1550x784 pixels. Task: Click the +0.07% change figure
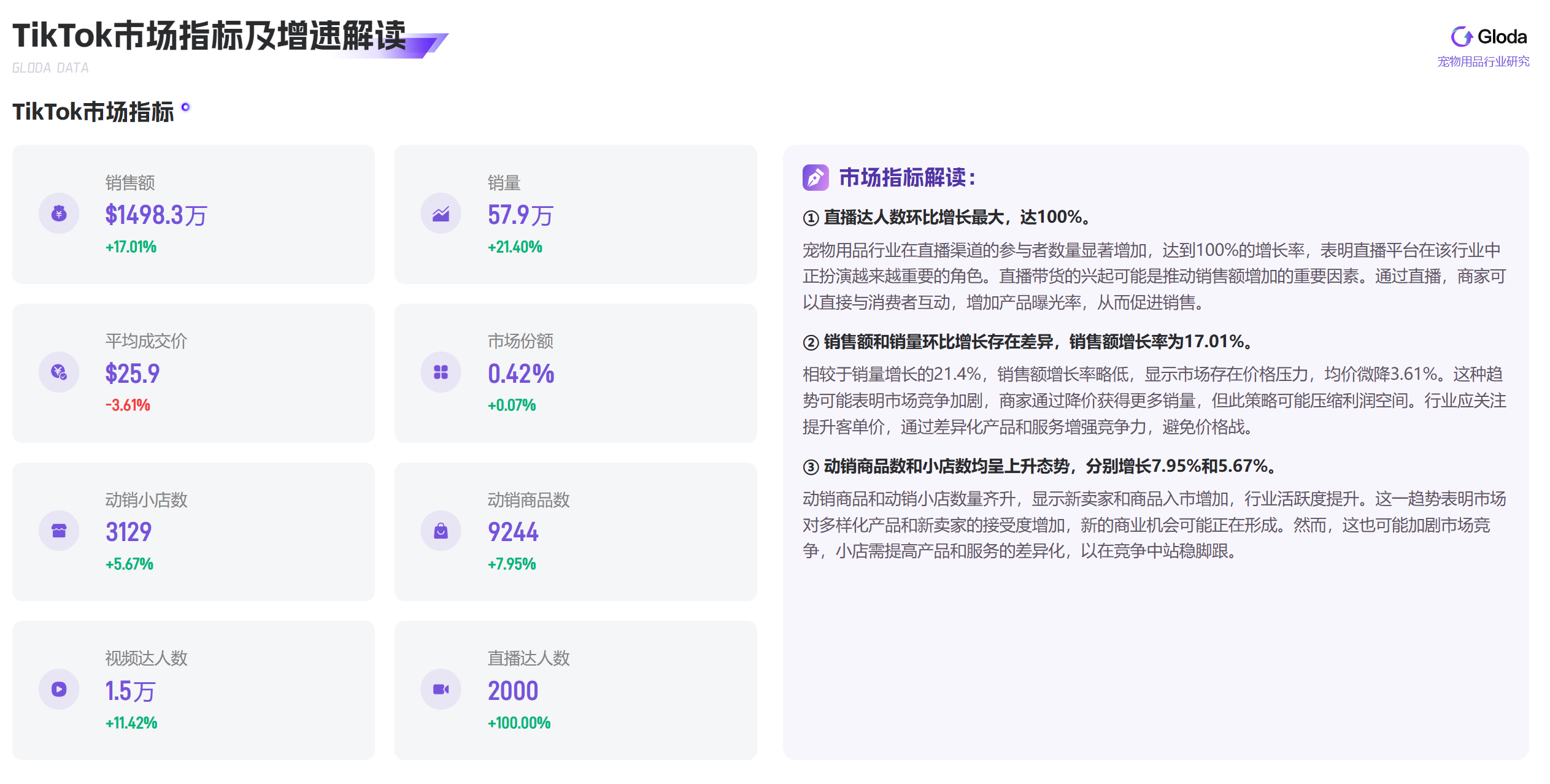[512, 405]
